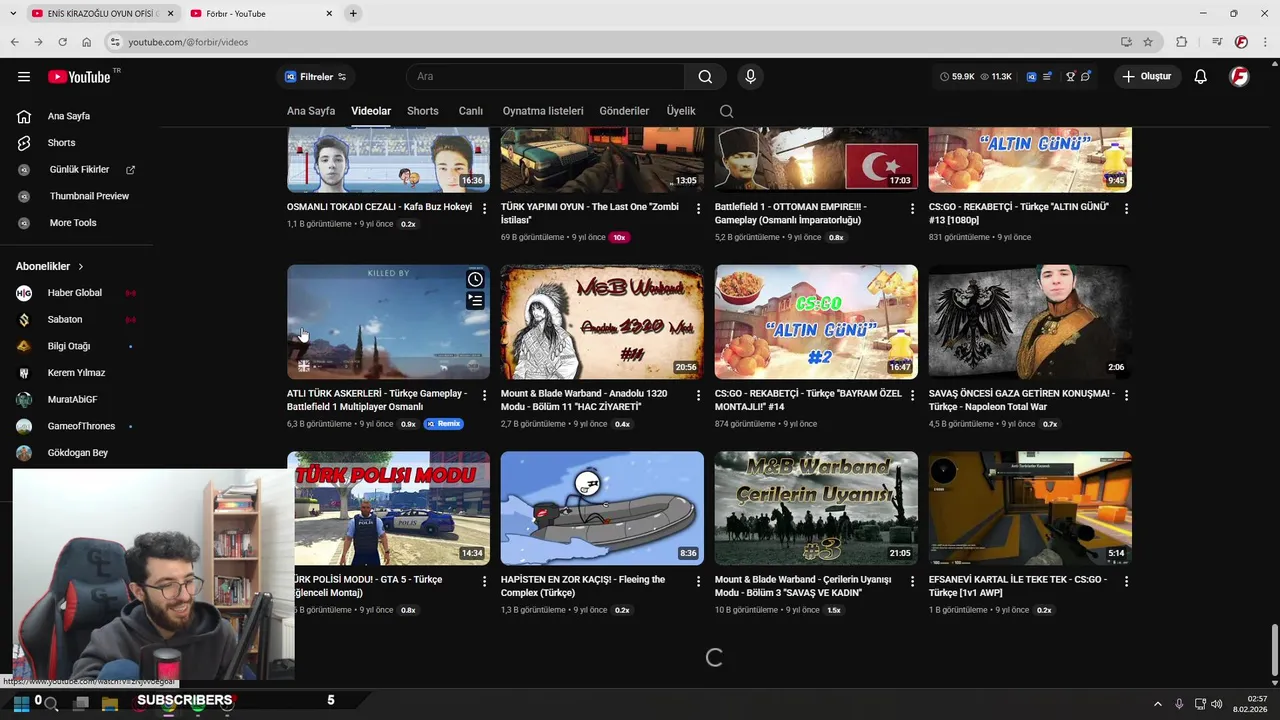Show hidden system tray icons

(x=1158, y=704)
